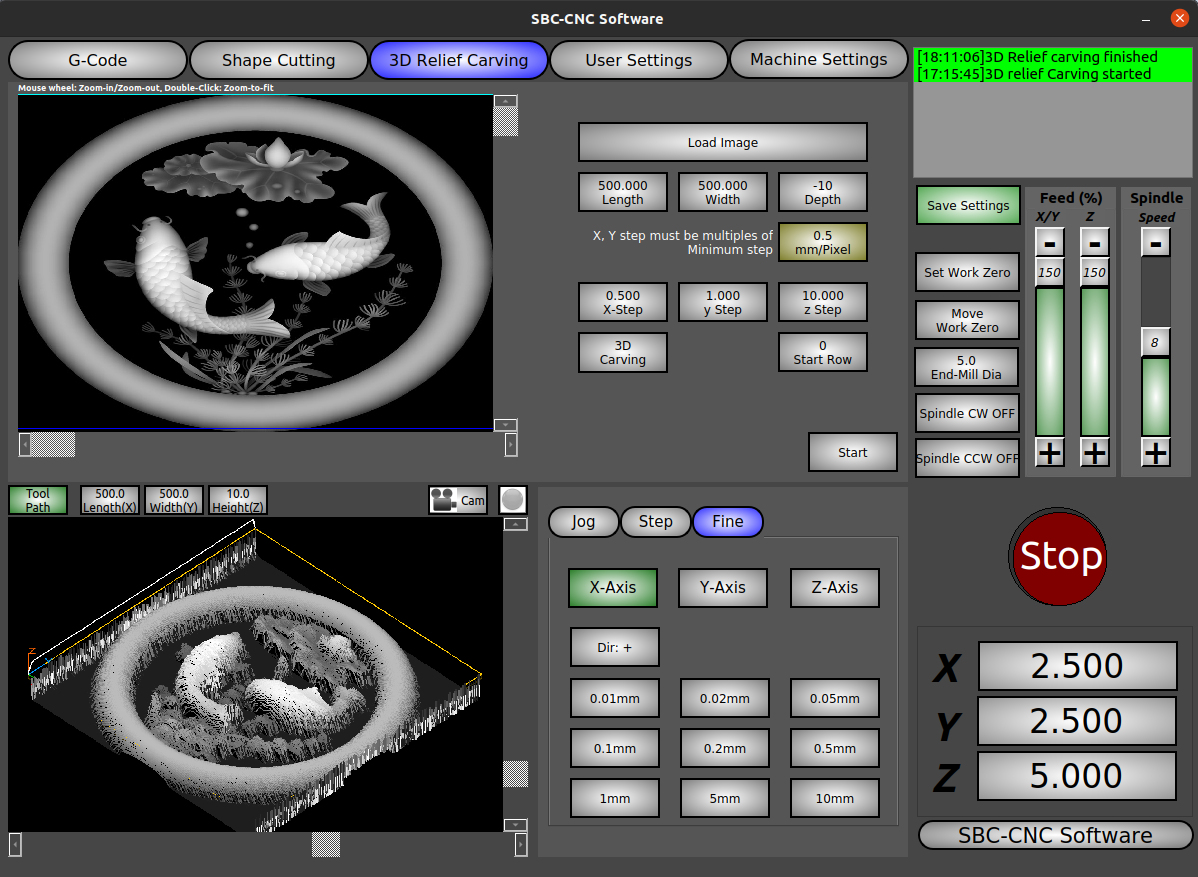Move by 0.01mm fine step

(615, 698)
